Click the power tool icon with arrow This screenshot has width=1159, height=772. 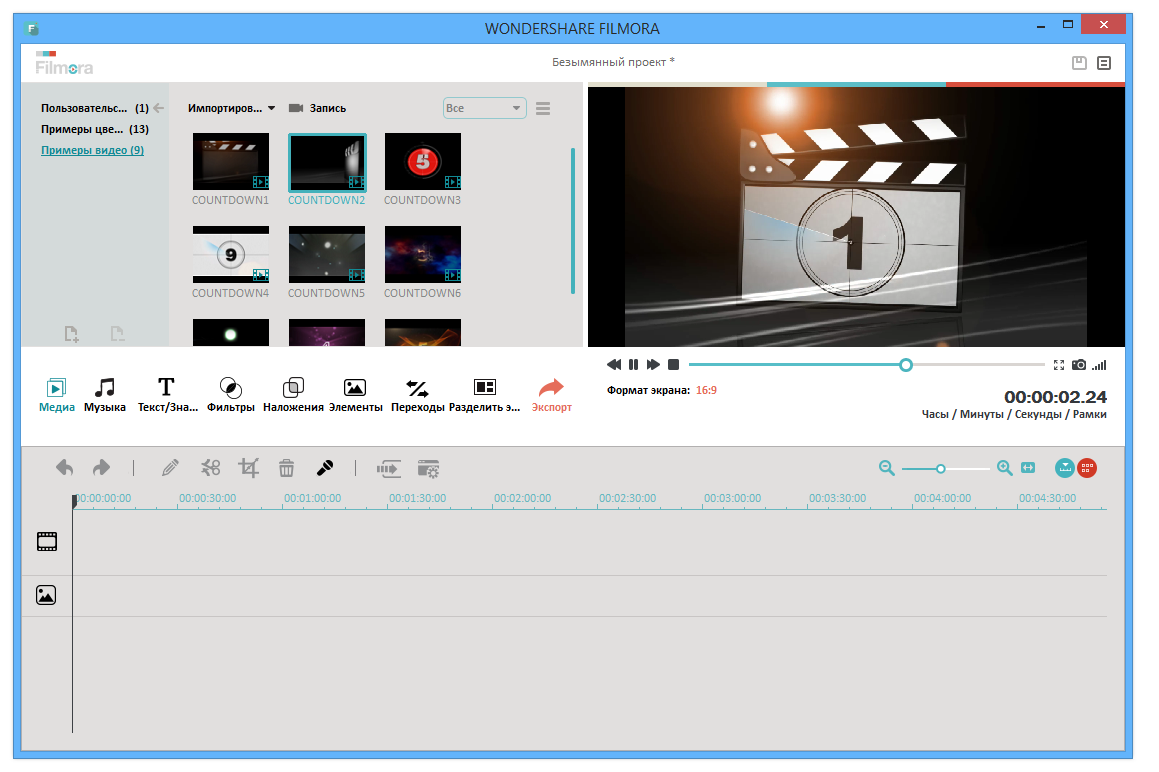point(389,468)
